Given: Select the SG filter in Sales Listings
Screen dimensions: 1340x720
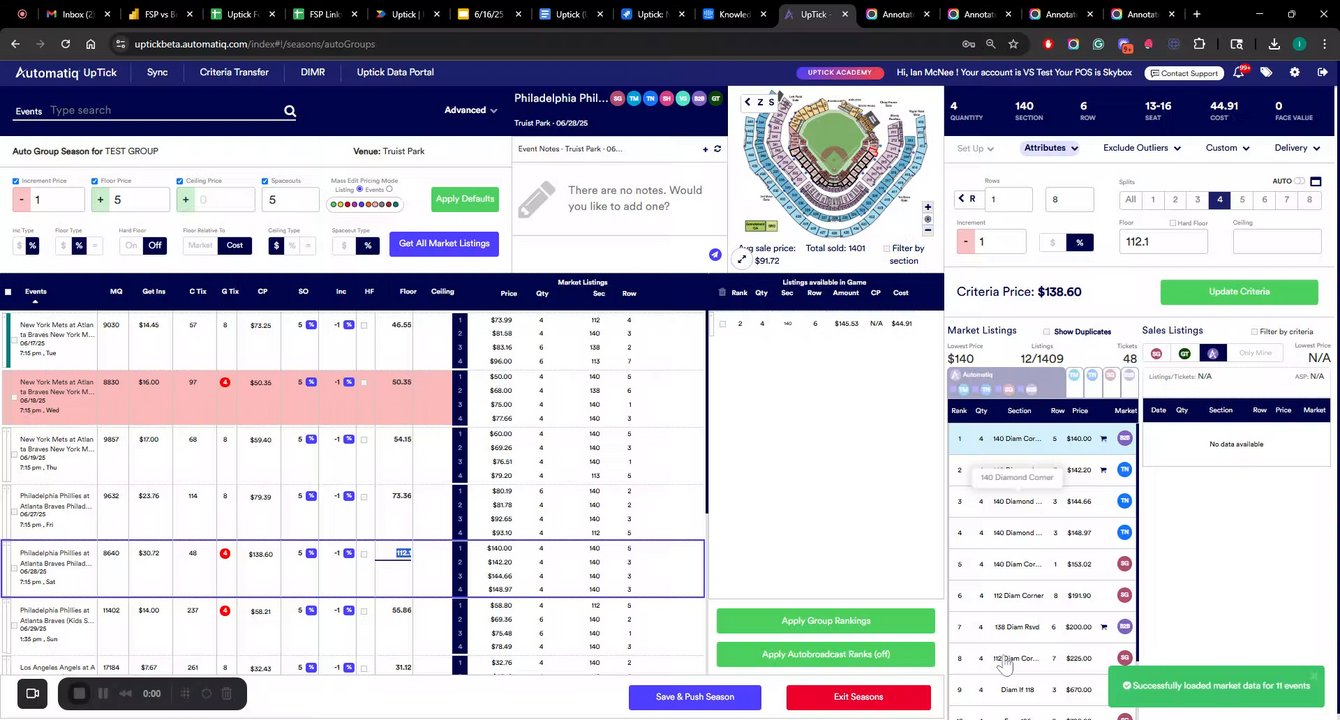Looking at the screenshot, I should click(x=1157, y=353).
